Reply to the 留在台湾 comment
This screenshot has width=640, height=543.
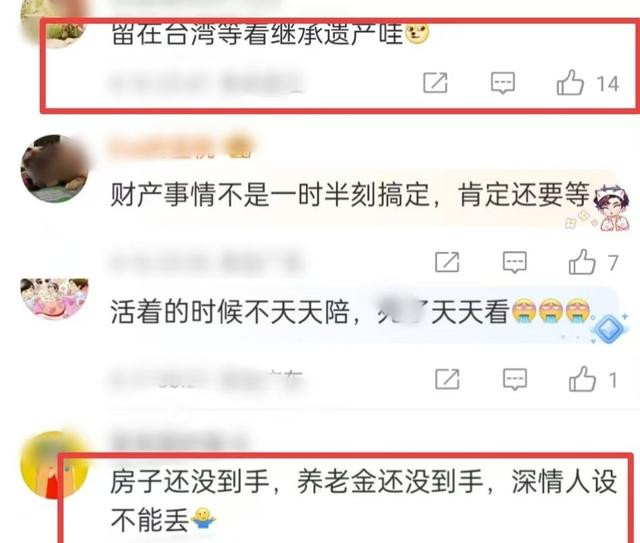coord(502,83)
